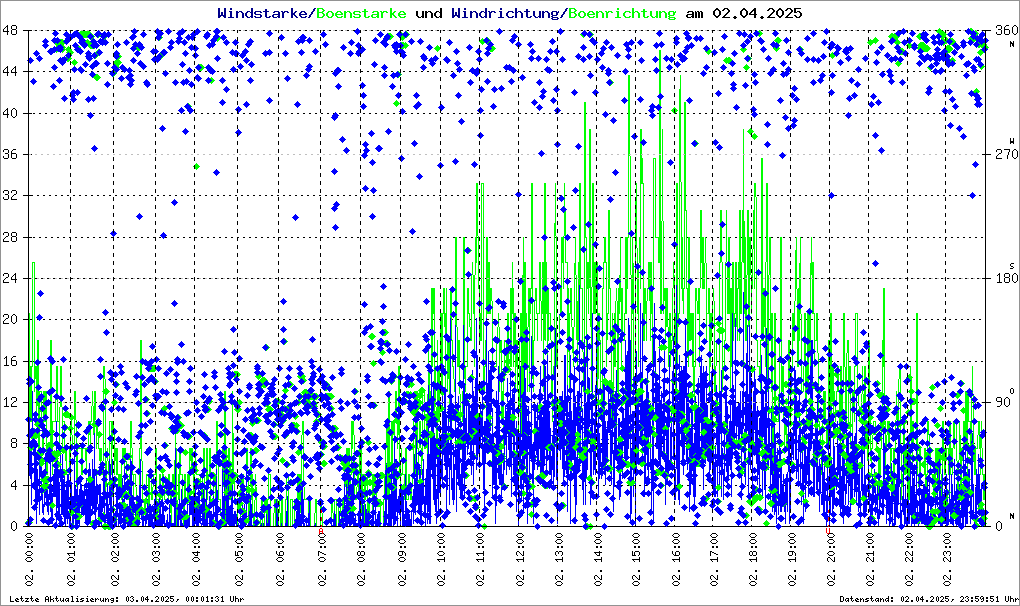This screenshot has height=606, width=1020.
Task: Click the time label '02. 18:00'
Action: coord(755,559)
